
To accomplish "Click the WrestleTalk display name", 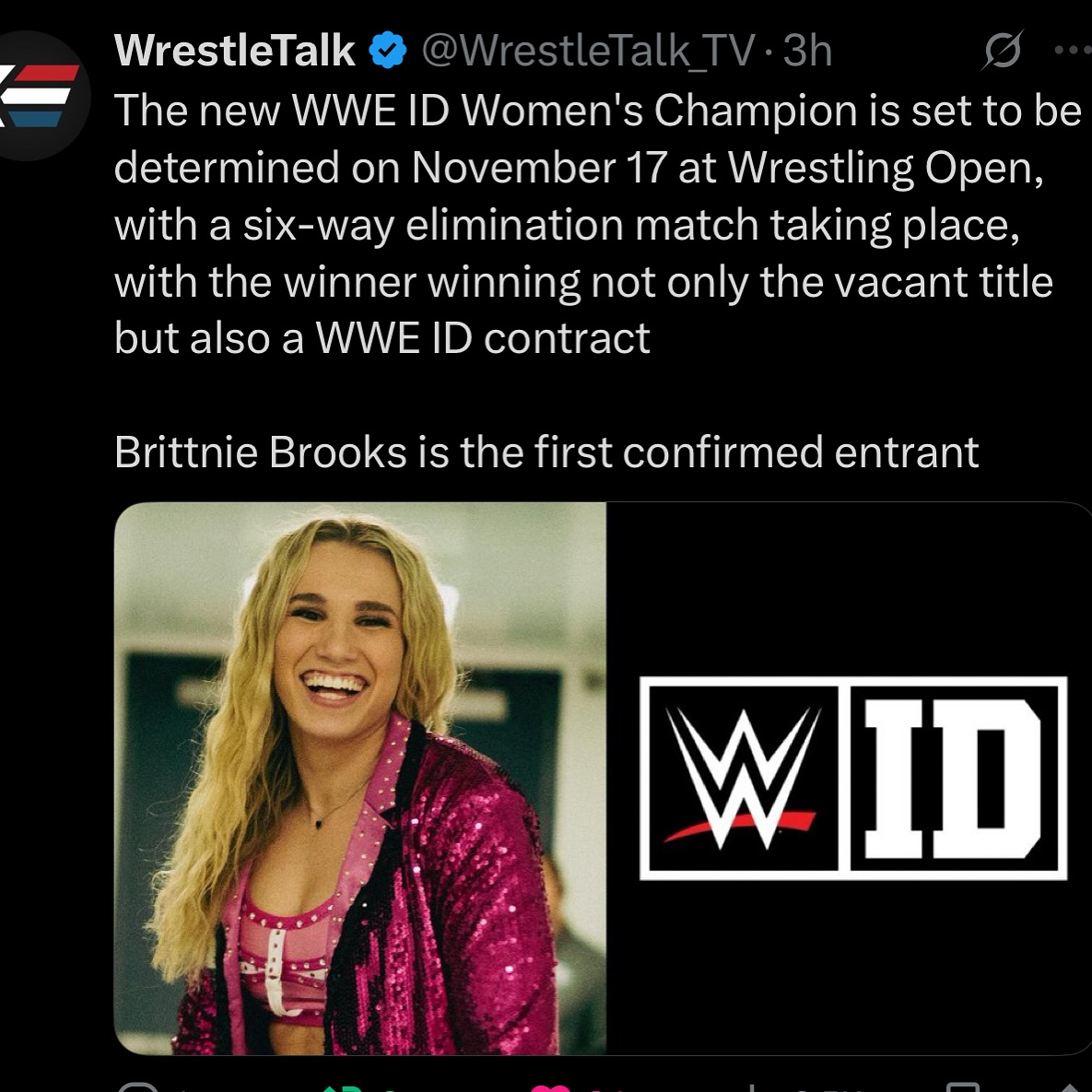I will [234, 51].
